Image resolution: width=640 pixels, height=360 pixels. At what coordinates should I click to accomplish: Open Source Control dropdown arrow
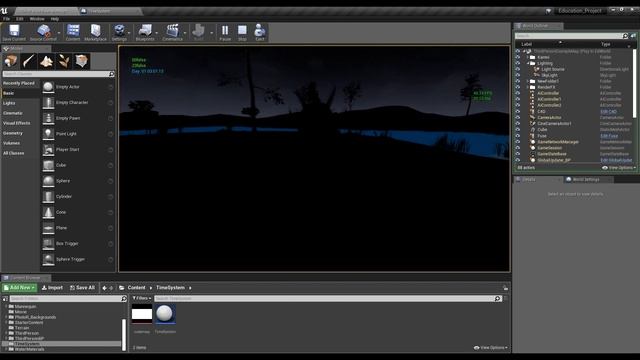[59, 33]
